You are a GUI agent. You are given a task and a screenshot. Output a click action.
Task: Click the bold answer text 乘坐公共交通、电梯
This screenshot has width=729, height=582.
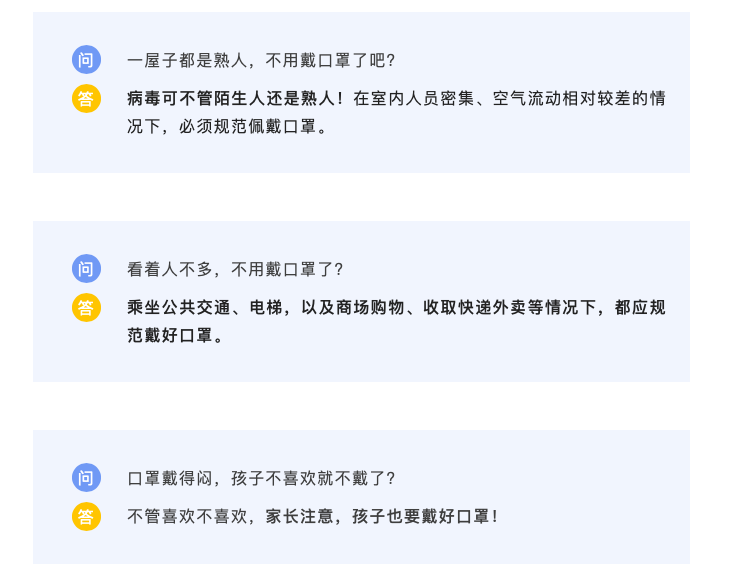click(x=205, y=307)
